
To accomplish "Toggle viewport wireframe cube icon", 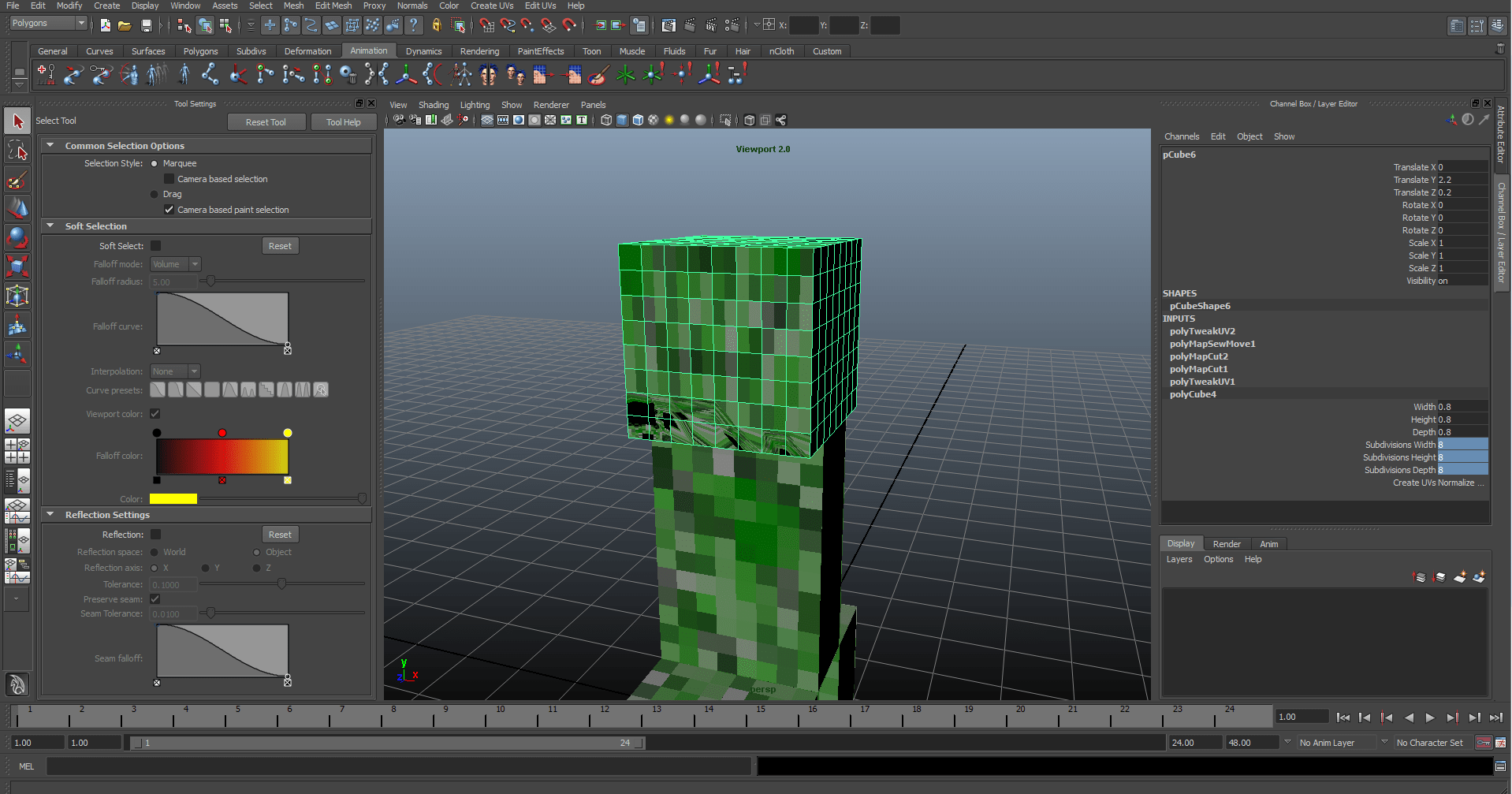I will [x=606, y=120].
